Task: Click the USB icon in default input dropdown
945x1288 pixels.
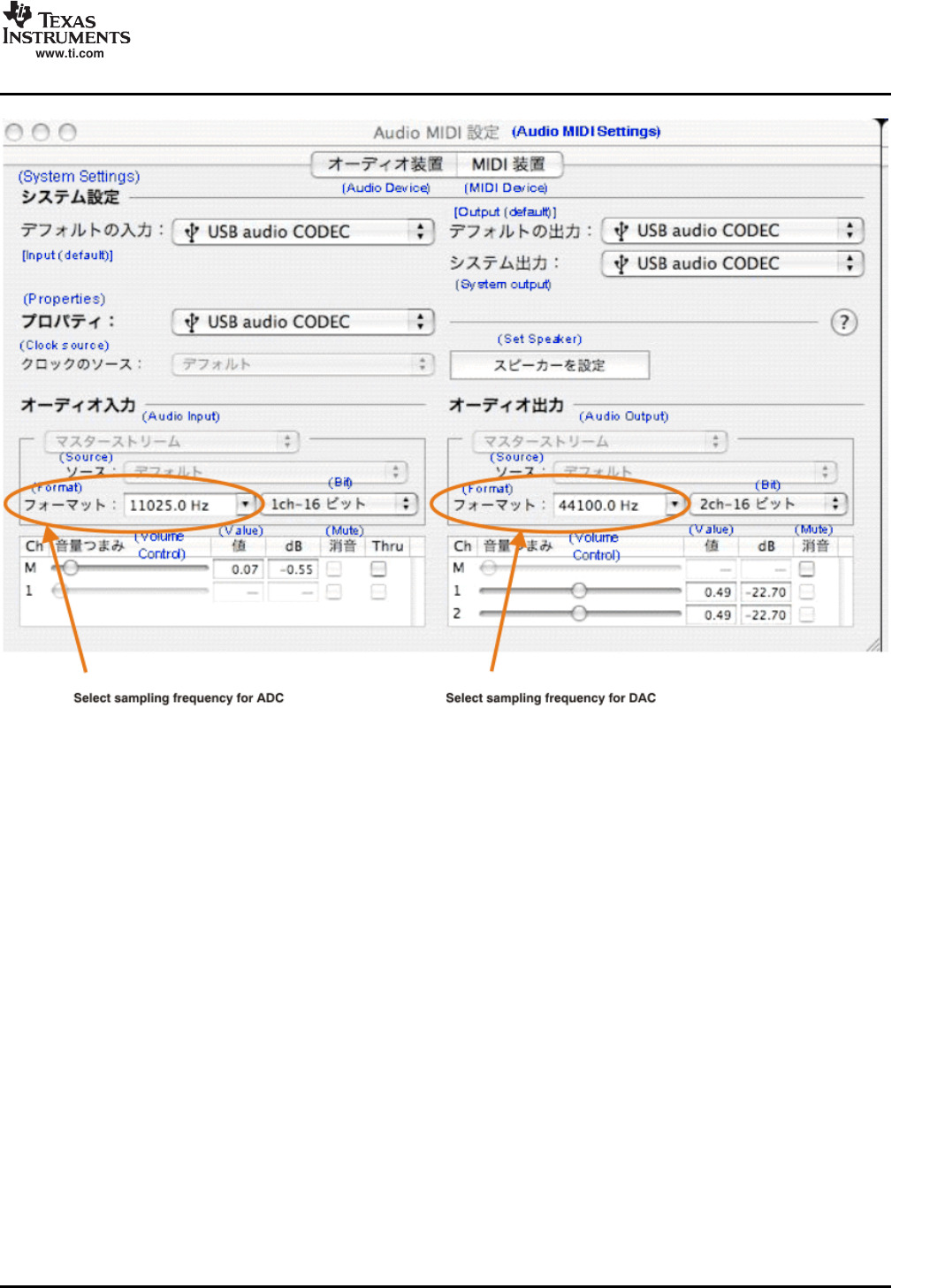Action: click(x=191, y=232)
